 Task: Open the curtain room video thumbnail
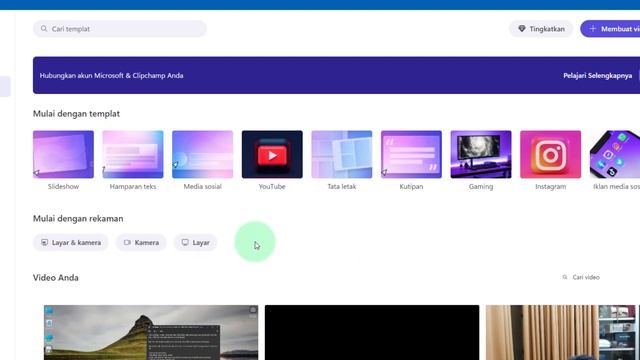point(561,332)
